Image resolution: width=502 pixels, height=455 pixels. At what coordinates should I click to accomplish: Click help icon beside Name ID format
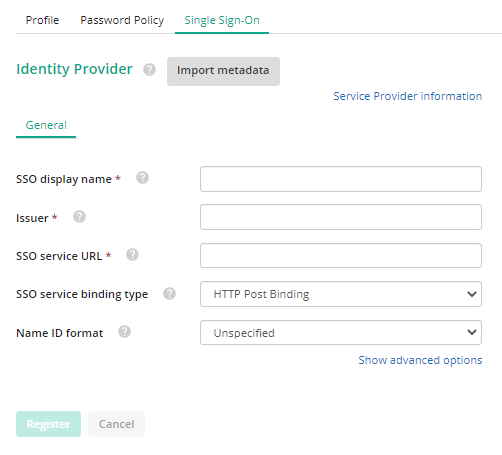point(124,332)
